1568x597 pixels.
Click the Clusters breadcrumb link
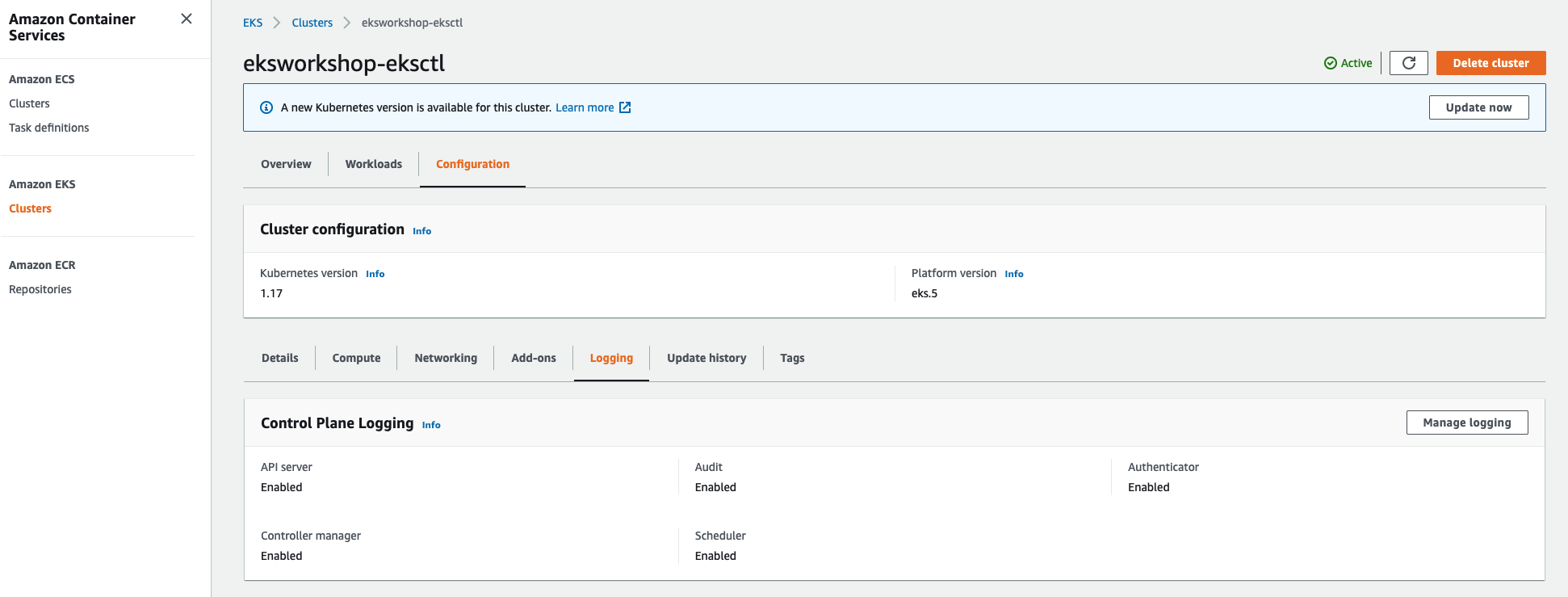click(312, 23)
